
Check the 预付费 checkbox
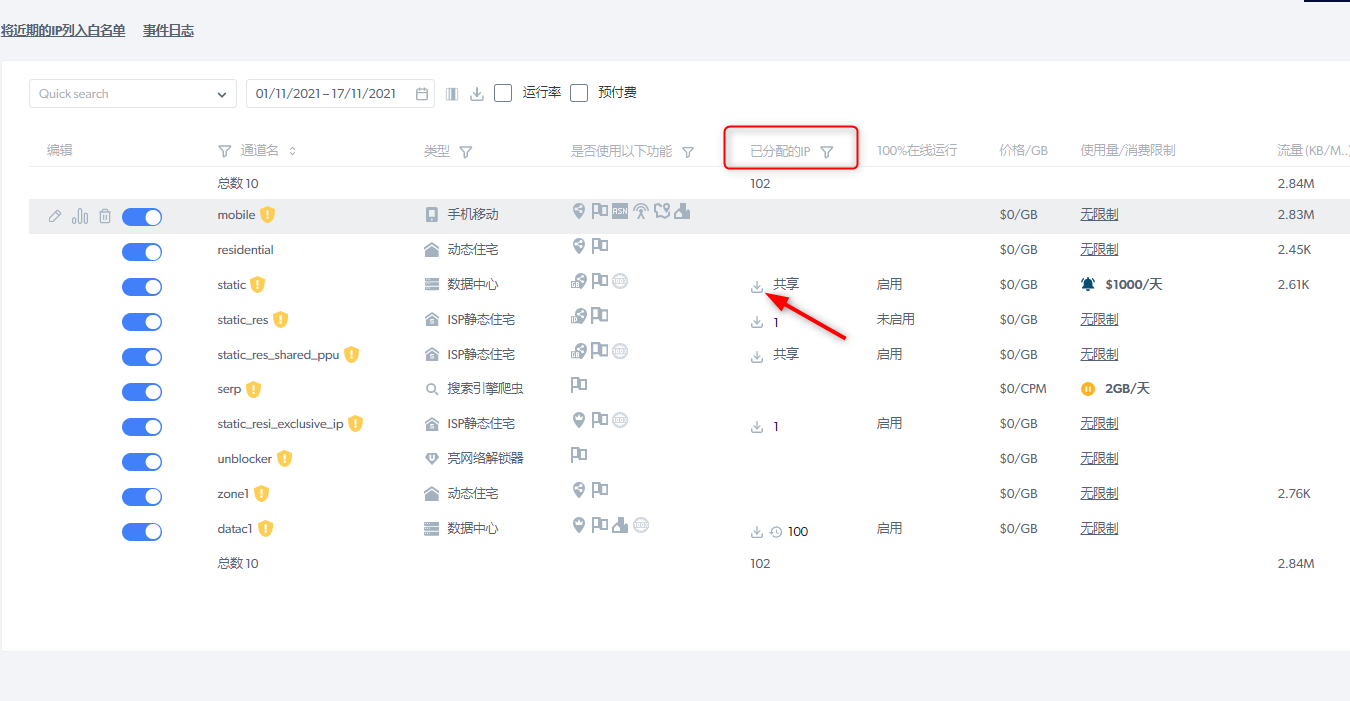[579, 93]
